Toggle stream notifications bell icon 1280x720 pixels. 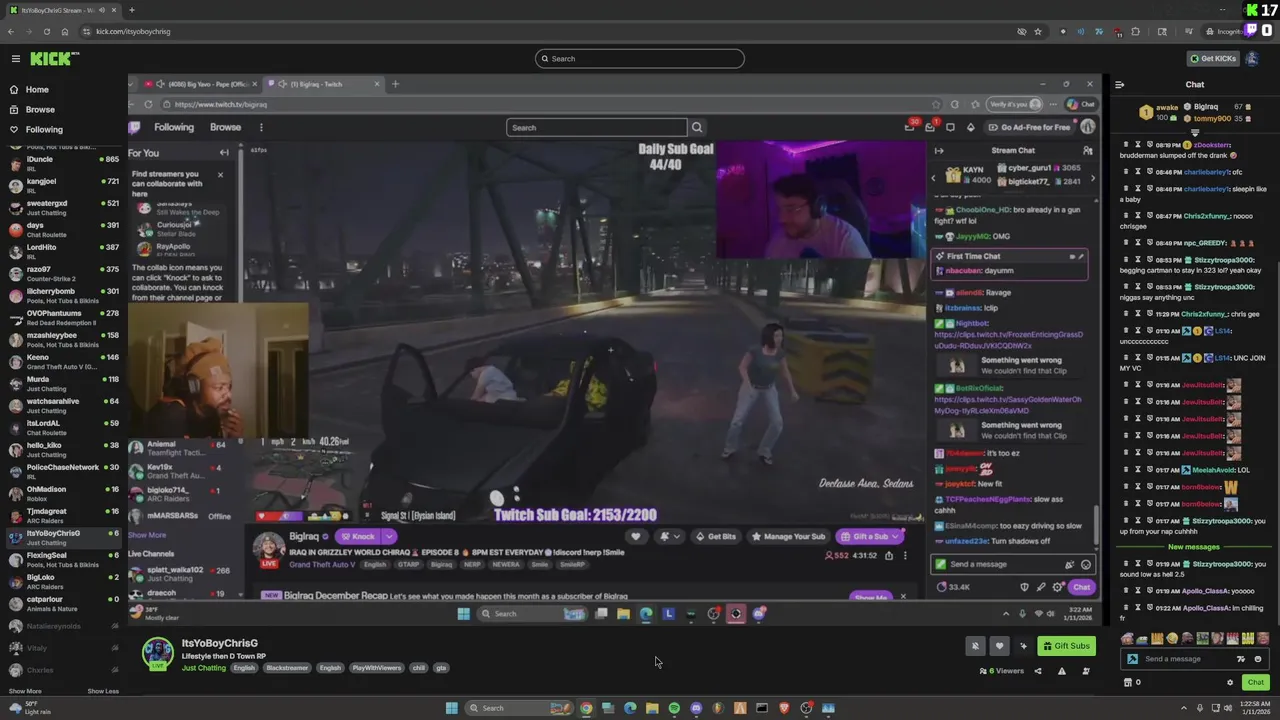[x=976, y=646]
